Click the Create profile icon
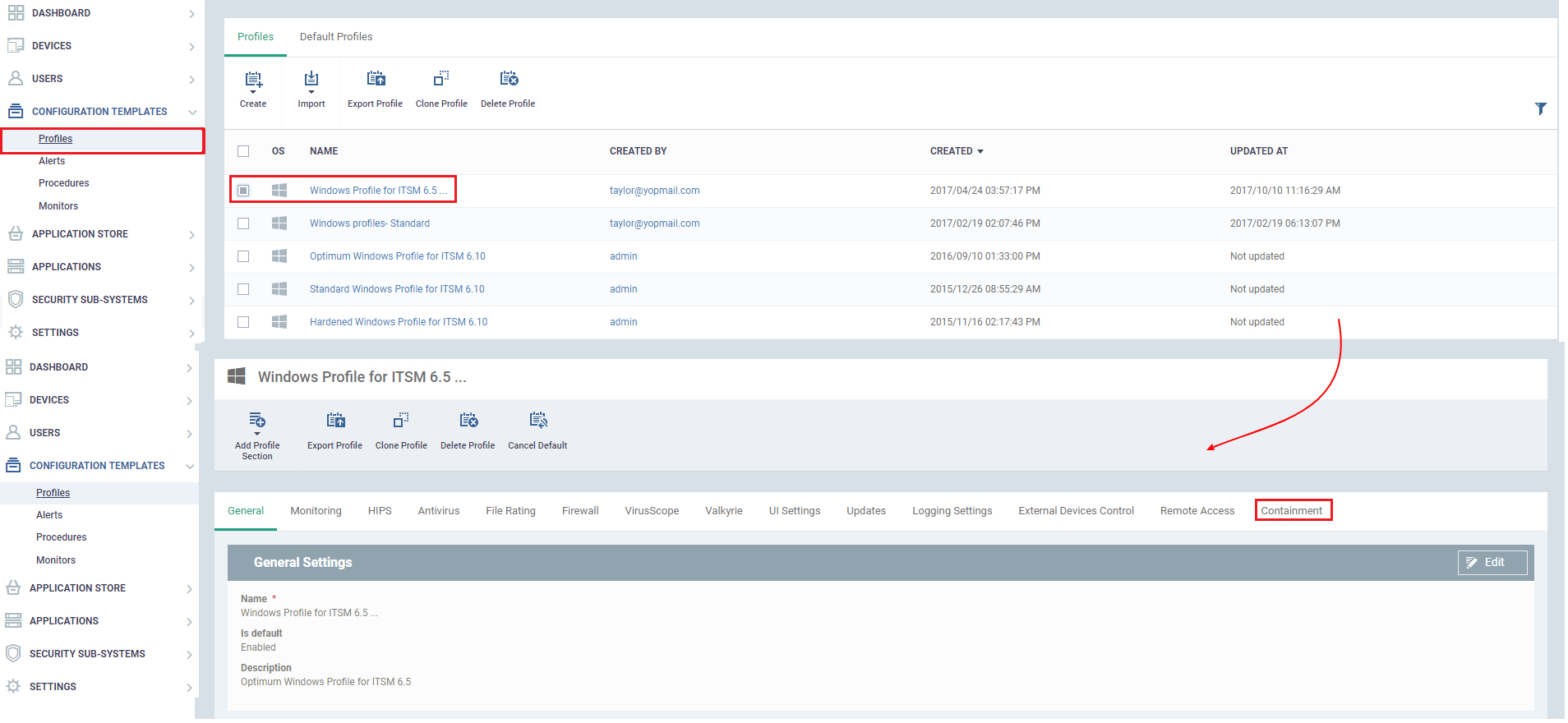Viewport: 1568px width, 723px height. point(253,80)
